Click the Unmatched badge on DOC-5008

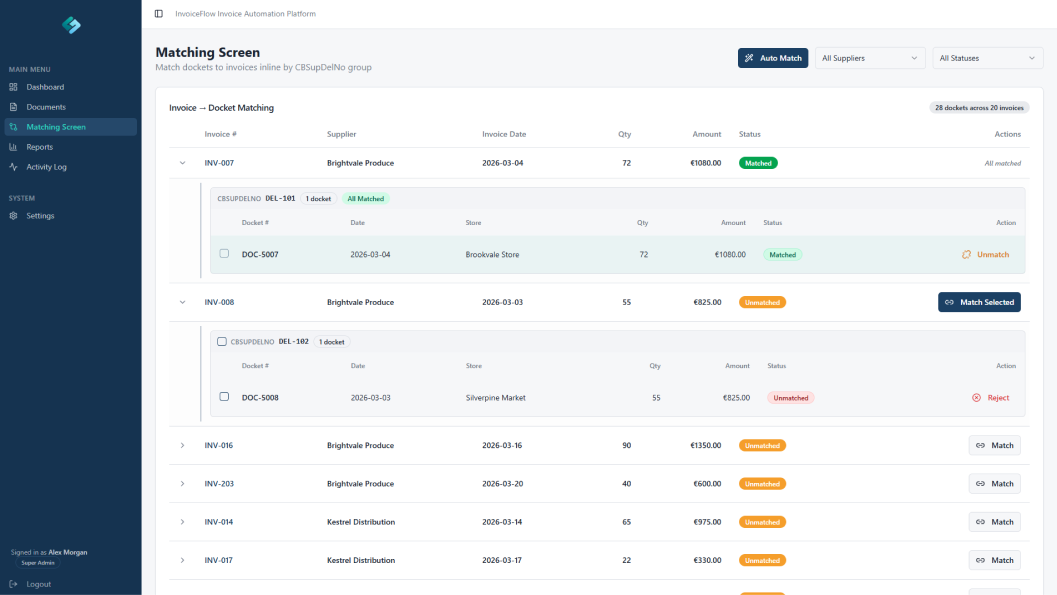point(791,398)
